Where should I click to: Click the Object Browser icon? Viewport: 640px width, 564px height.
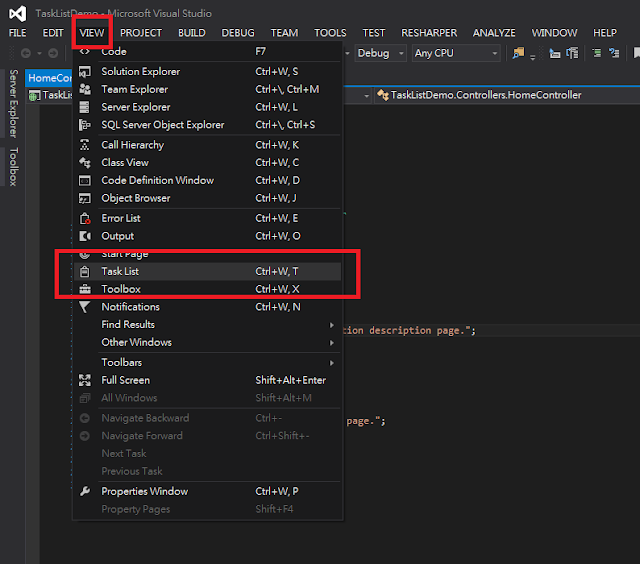84,198
